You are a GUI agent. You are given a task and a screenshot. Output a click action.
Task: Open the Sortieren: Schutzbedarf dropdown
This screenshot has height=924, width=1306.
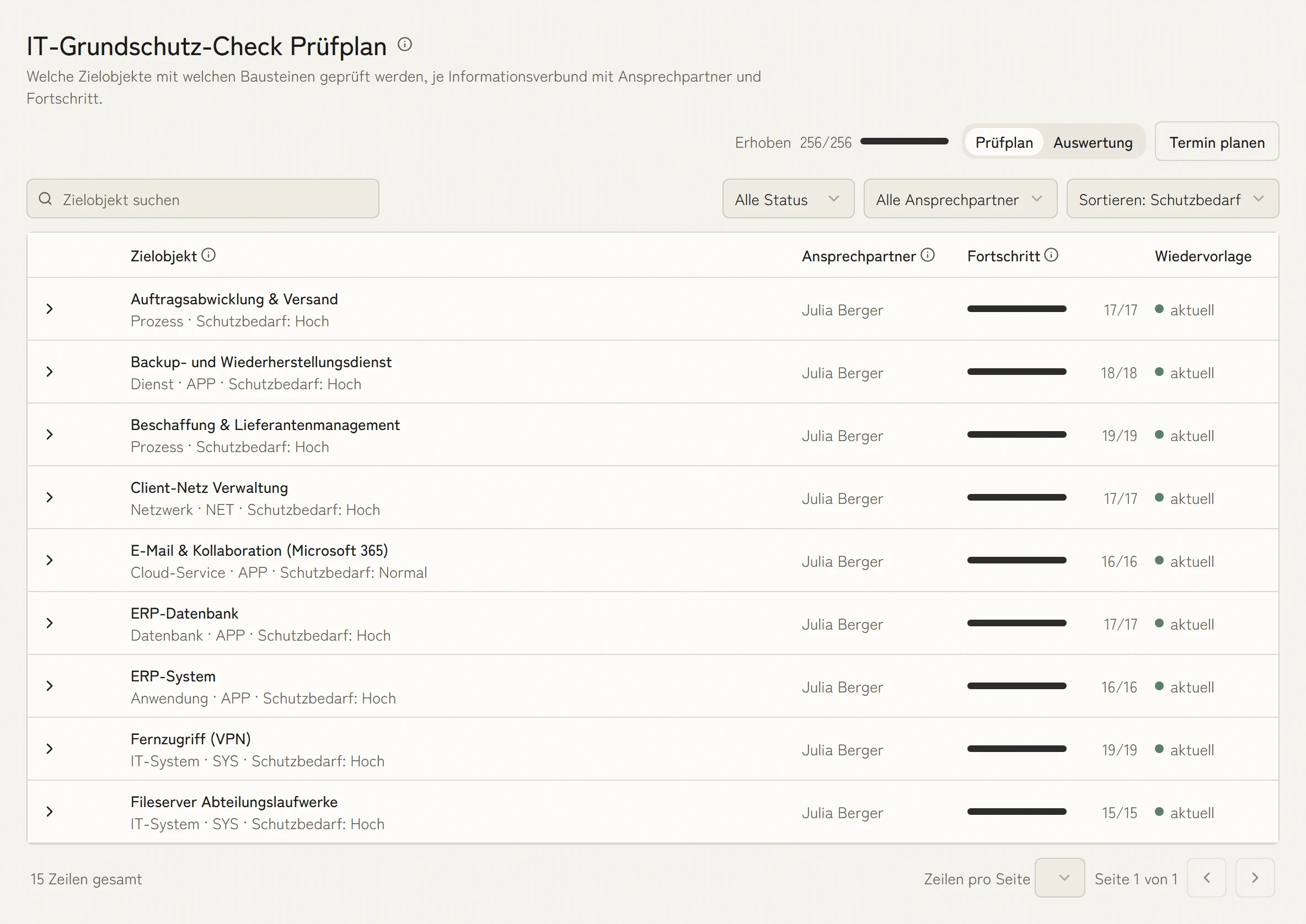1173,198
